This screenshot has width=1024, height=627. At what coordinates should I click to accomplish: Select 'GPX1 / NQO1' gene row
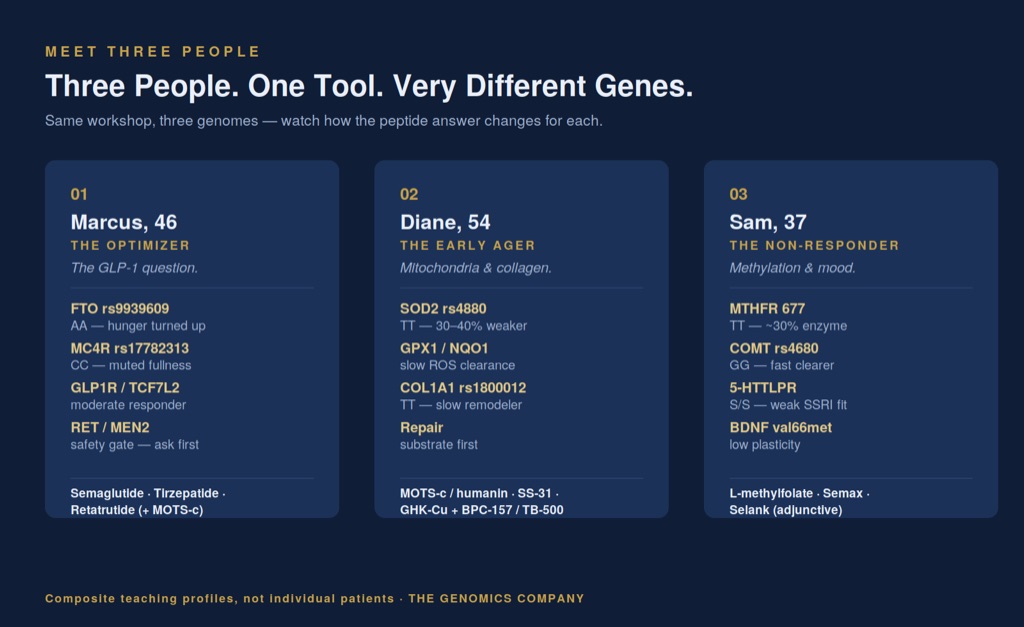click(444, 348)
